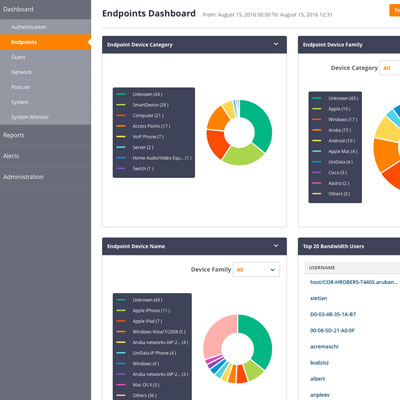Expand the Reports section
The image size is (400, 400).
coord(14,135)
